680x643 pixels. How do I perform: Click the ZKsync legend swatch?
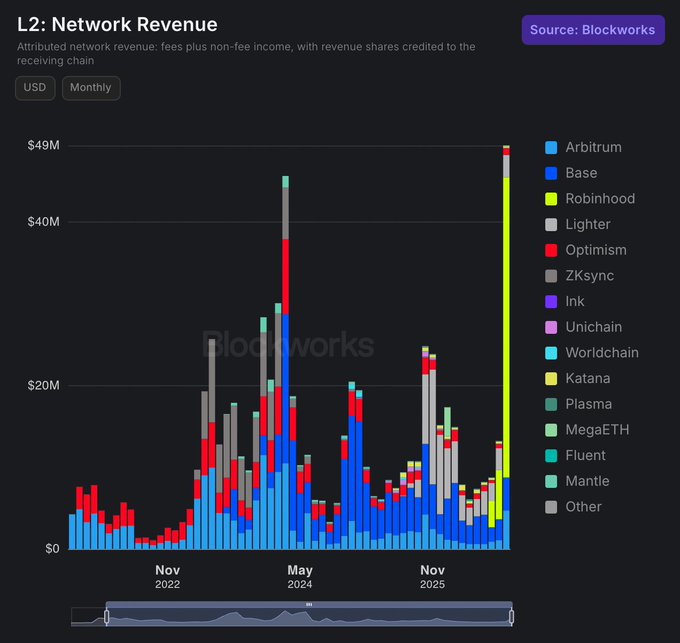pyautogui.click(x=551, y=276)
